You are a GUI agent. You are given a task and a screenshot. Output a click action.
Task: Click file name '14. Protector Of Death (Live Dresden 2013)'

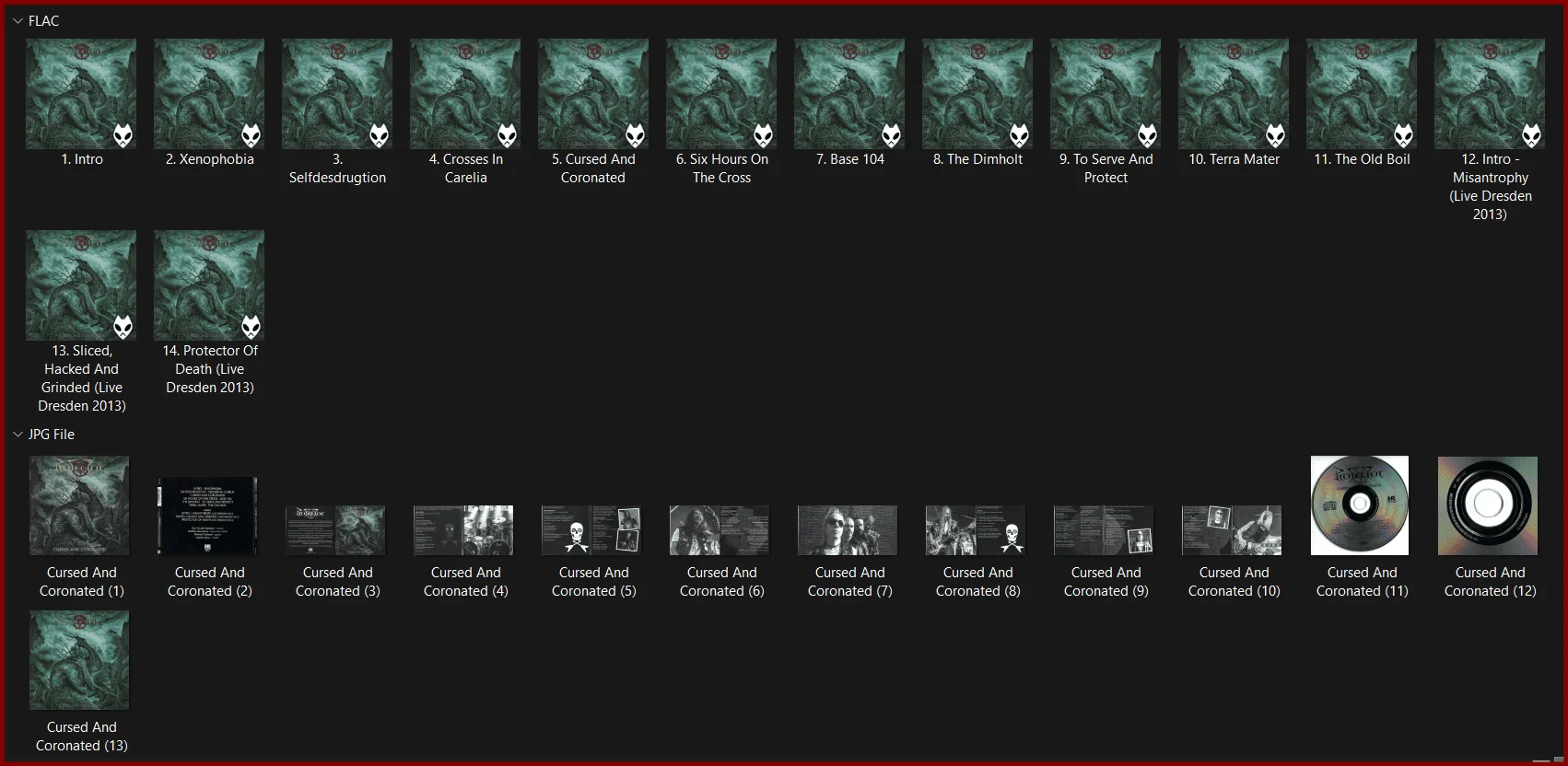(210, 369)
